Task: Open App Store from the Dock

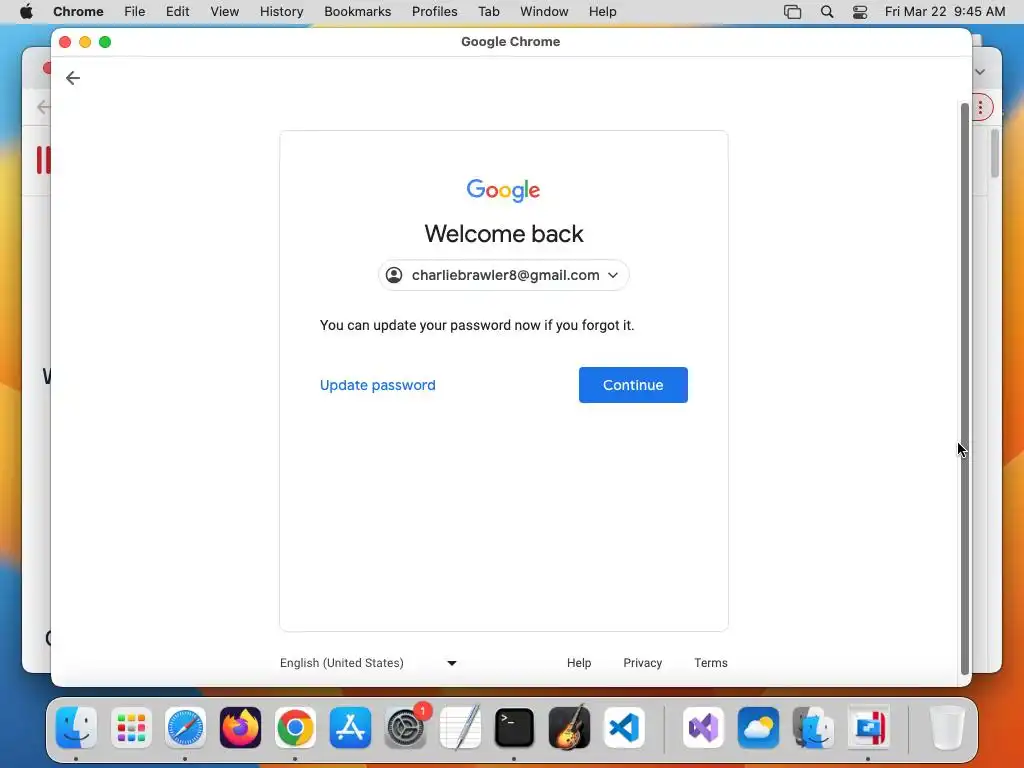Action: pos(350,728)
